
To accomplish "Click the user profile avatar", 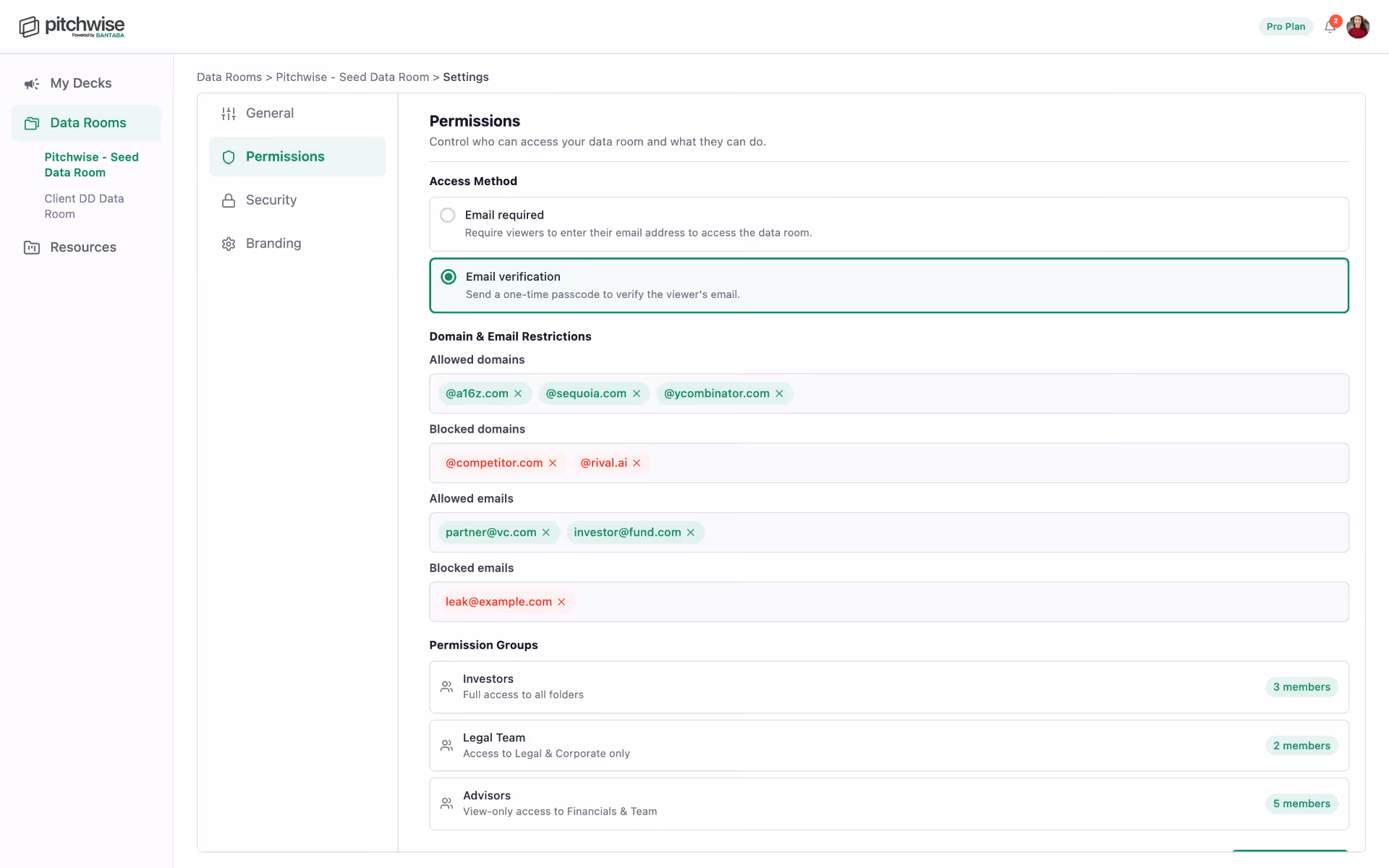I will [1358, 27].
